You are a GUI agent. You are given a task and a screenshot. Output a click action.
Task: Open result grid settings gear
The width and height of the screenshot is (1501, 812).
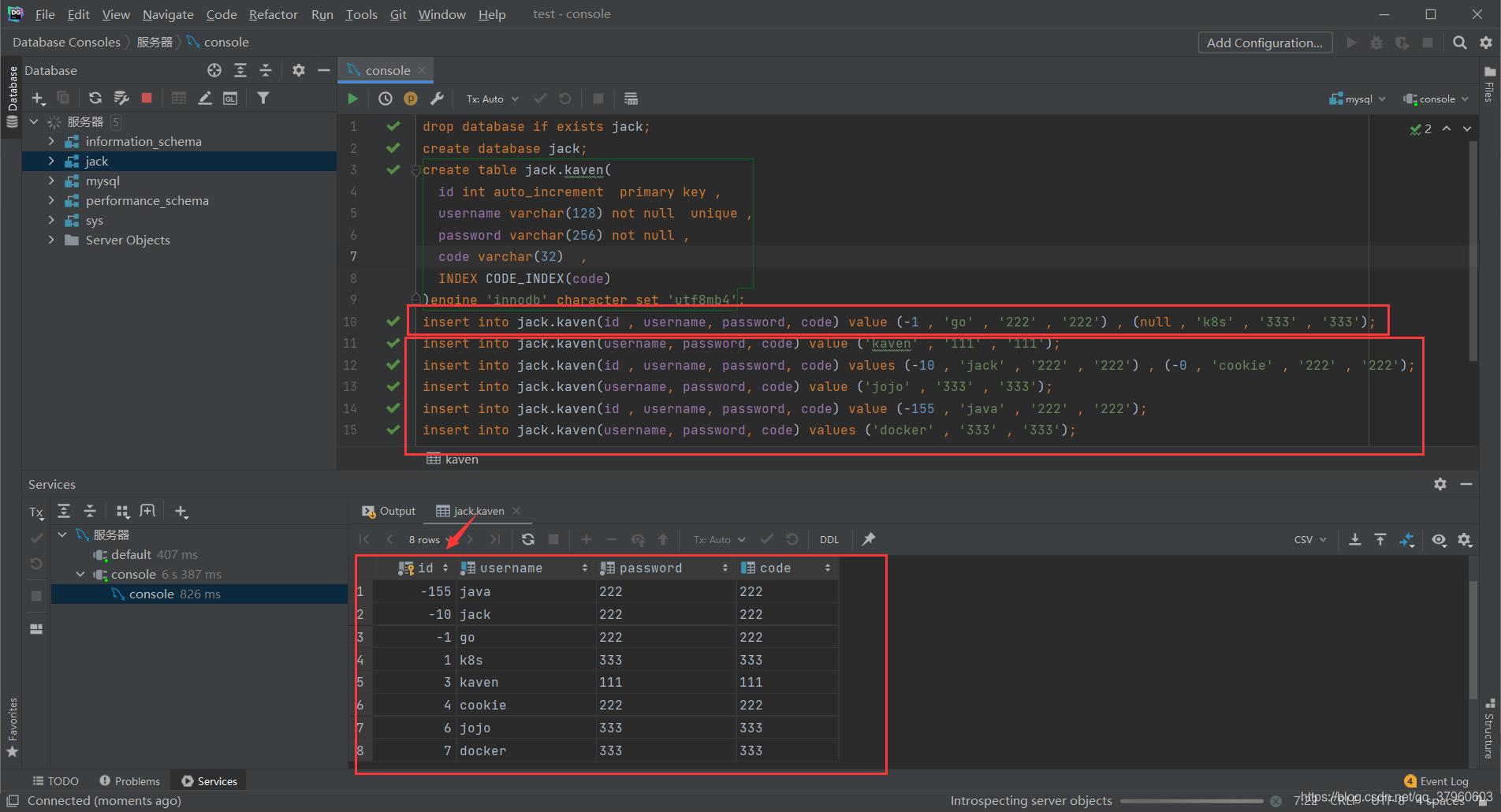click(x=1465, y=539)
